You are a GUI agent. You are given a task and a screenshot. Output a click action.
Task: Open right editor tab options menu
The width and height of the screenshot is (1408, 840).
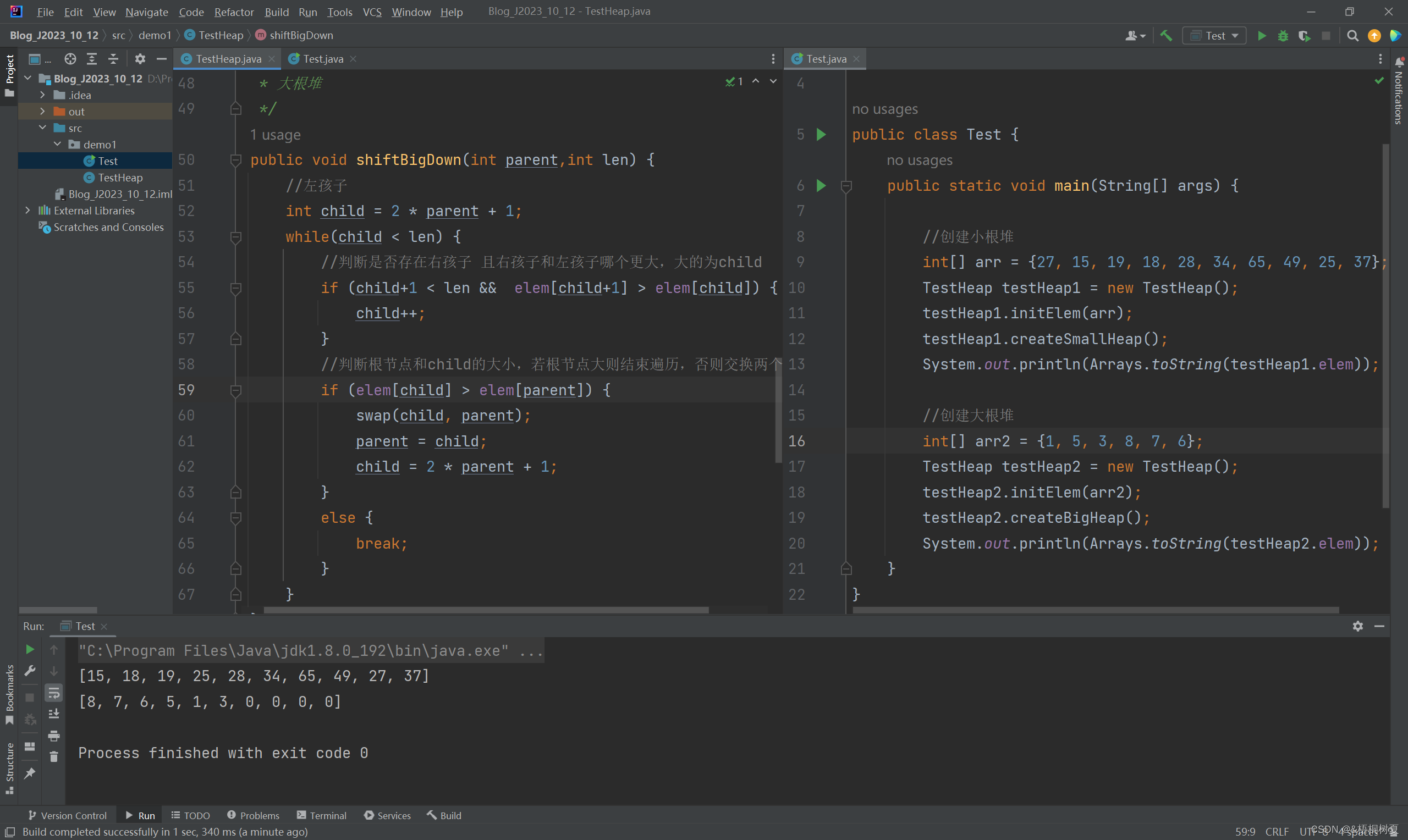[x=1380, y=59]
